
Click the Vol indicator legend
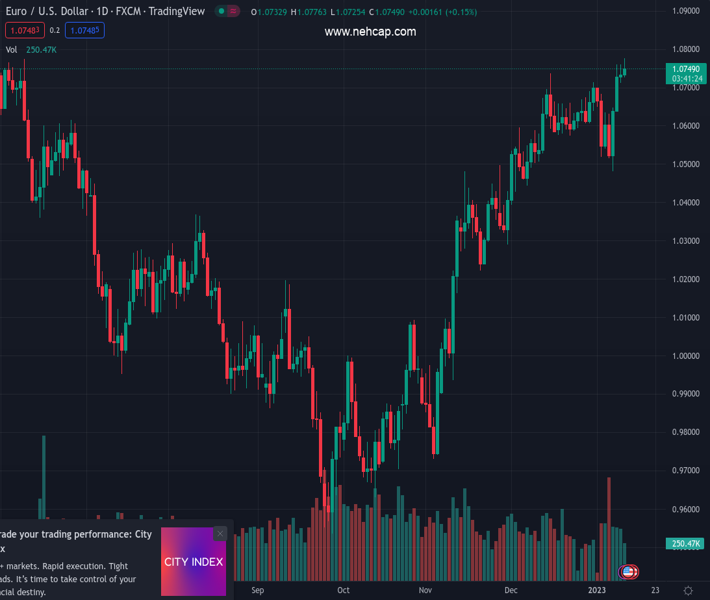pos(12,49)
